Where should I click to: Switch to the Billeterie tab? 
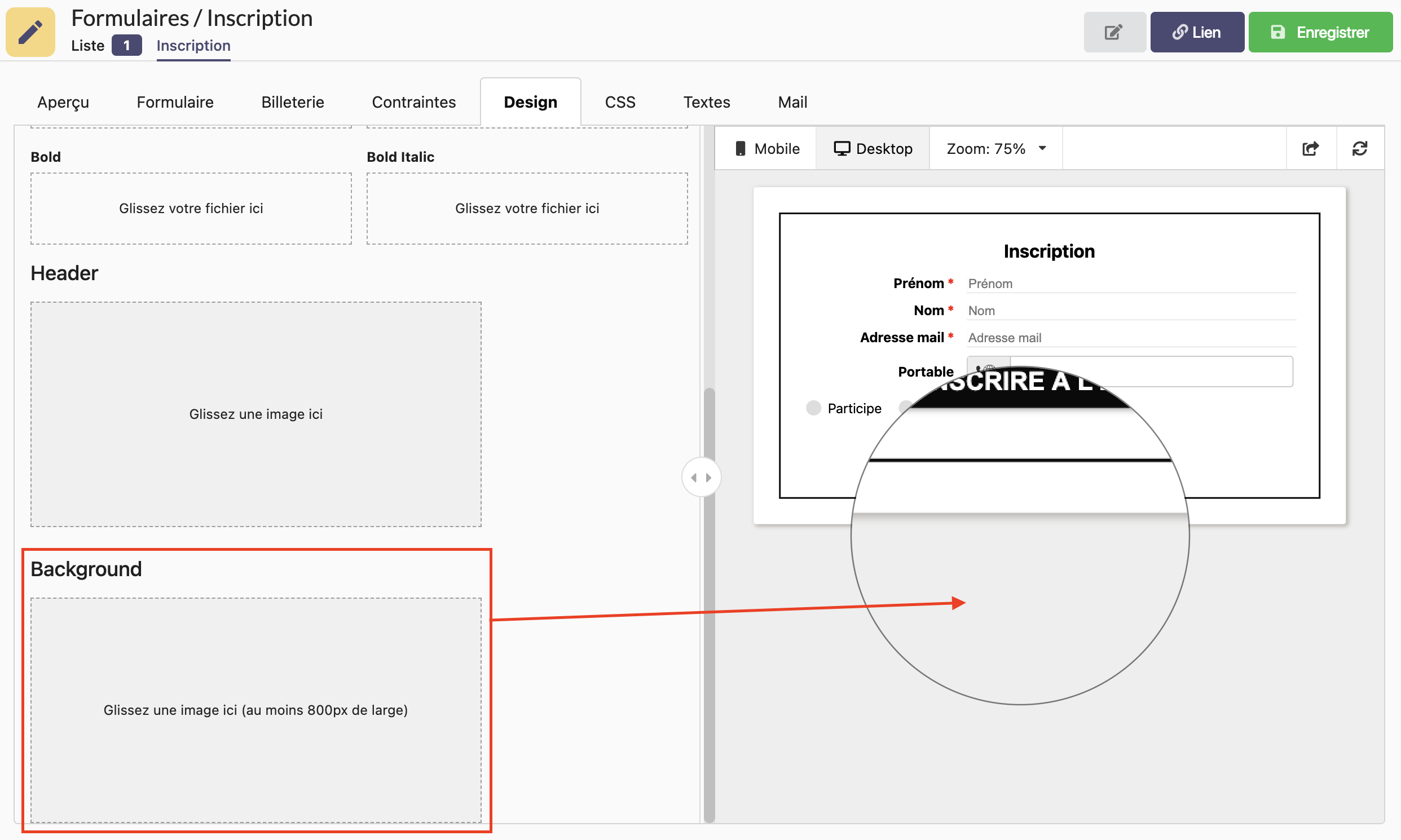(x=292, y=103)
